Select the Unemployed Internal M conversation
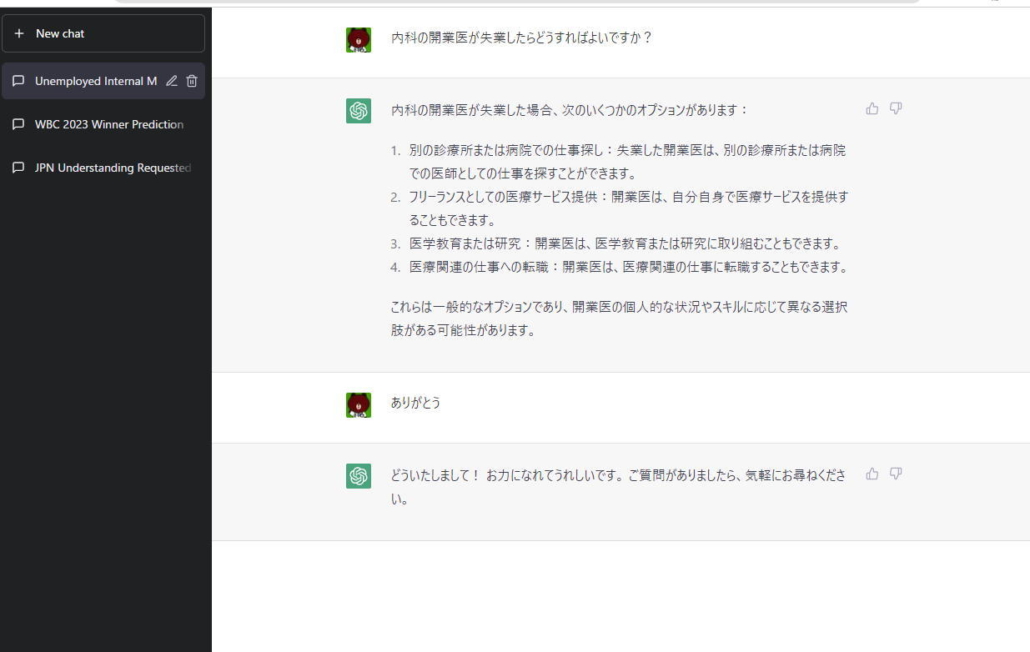1030x652 pixels. (96, 81)
